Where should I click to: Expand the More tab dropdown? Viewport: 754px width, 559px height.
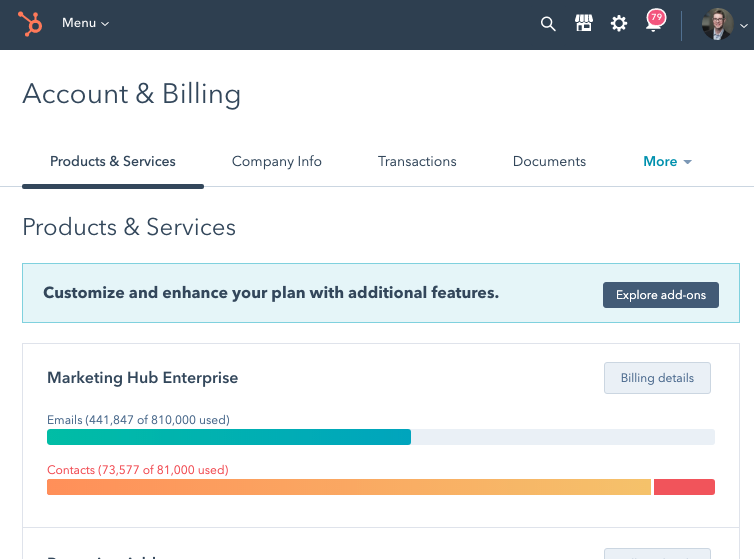point(667,161)
